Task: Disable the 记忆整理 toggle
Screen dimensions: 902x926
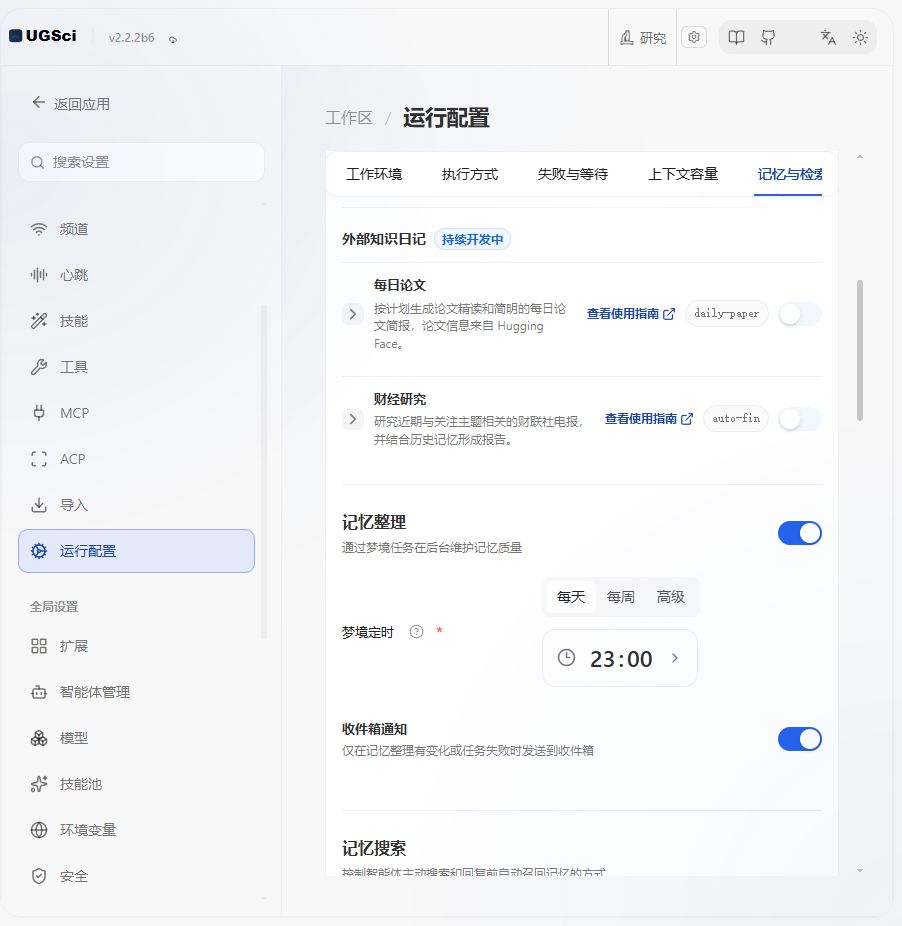Action: (x=800, y=533)
